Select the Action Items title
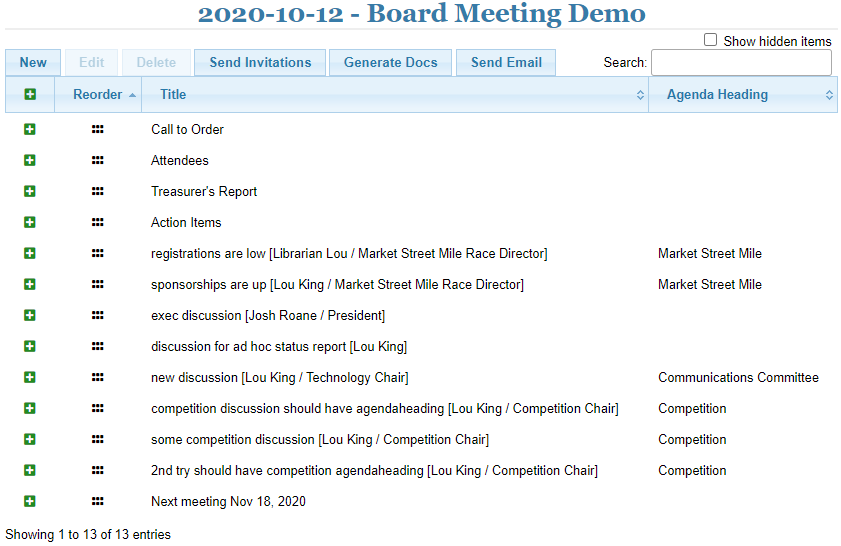Screen dimensions: 841x546 click(x=186, y=222)
